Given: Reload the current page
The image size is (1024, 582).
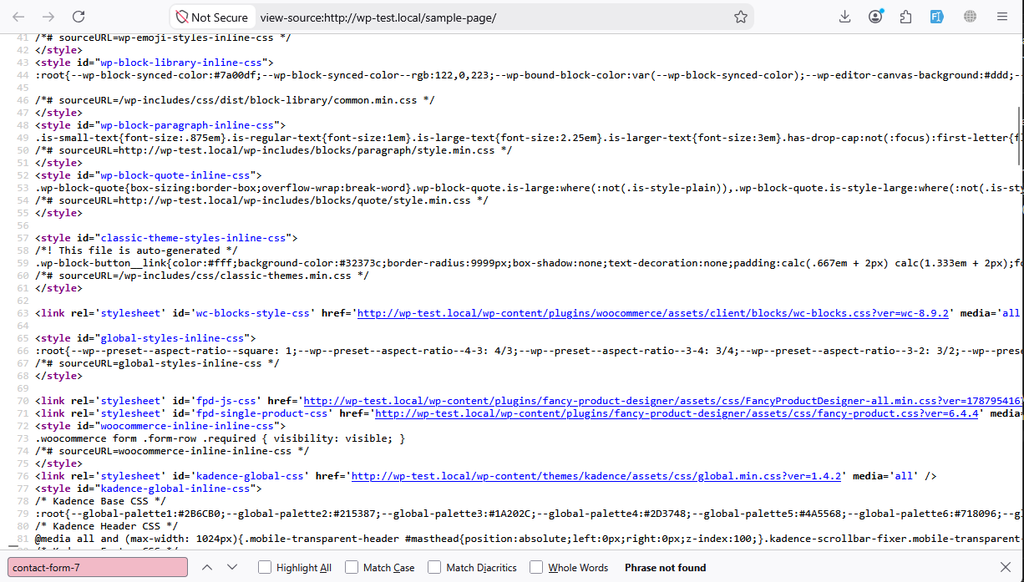Looking at the screenshot, I should (78, 17).
